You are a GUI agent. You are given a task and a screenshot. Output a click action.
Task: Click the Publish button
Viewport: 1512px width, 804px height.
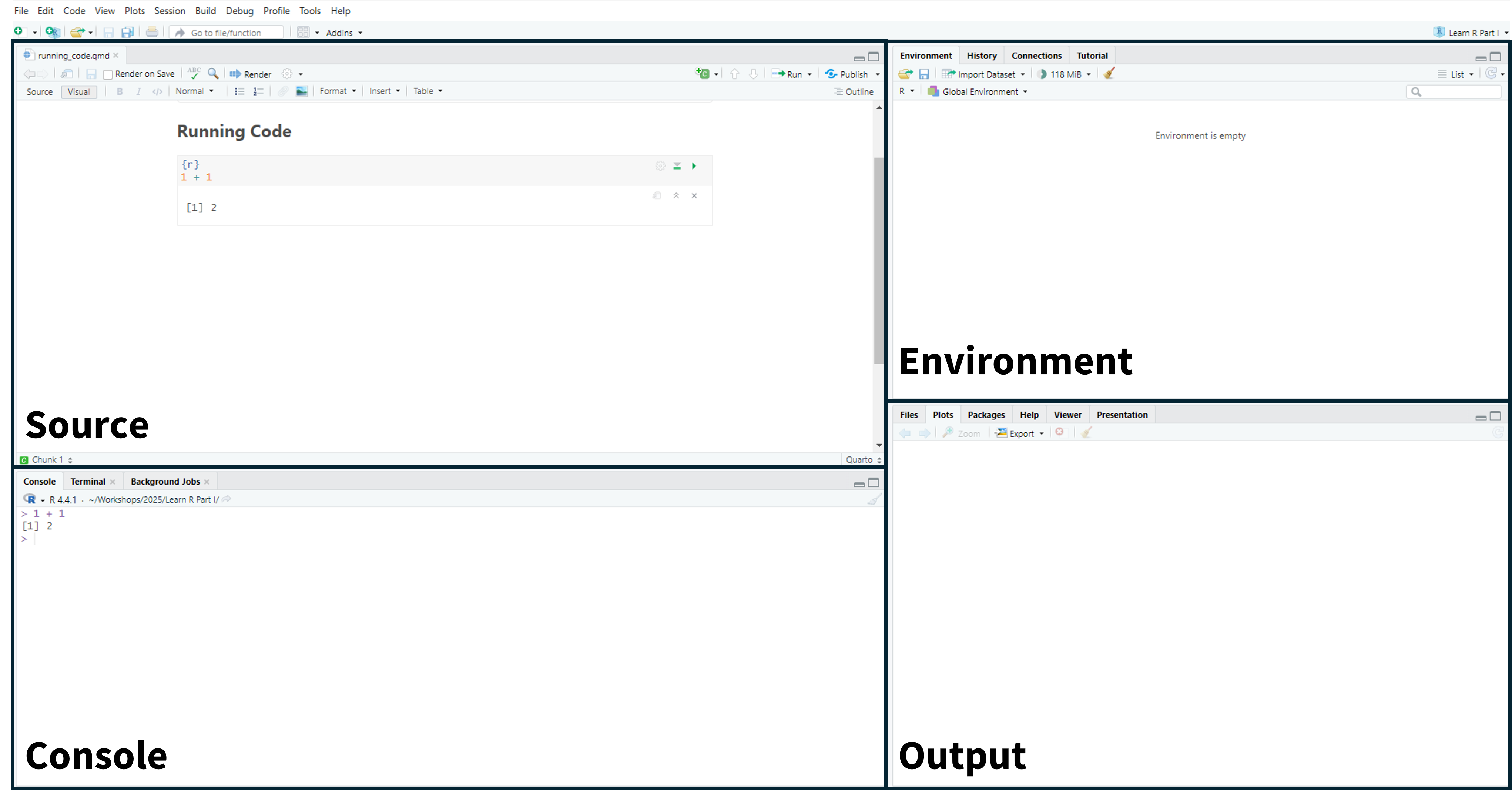click(x=847, y=74)
